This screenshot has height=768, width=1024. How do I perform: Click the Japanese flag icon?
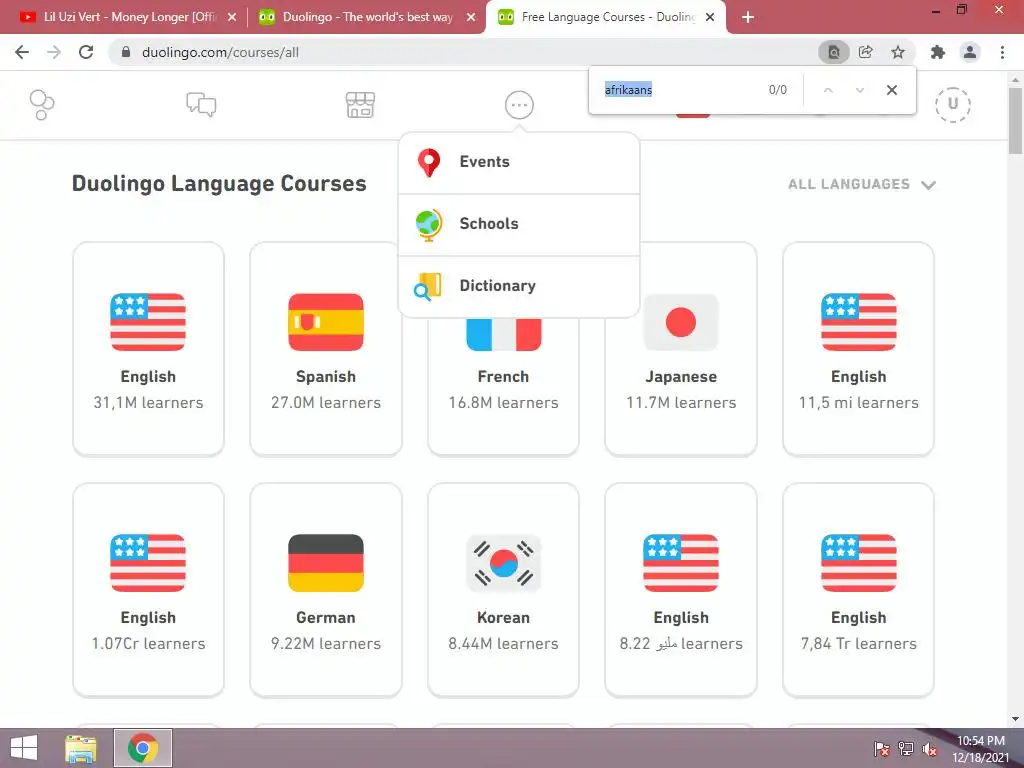(x=681, y=322)
